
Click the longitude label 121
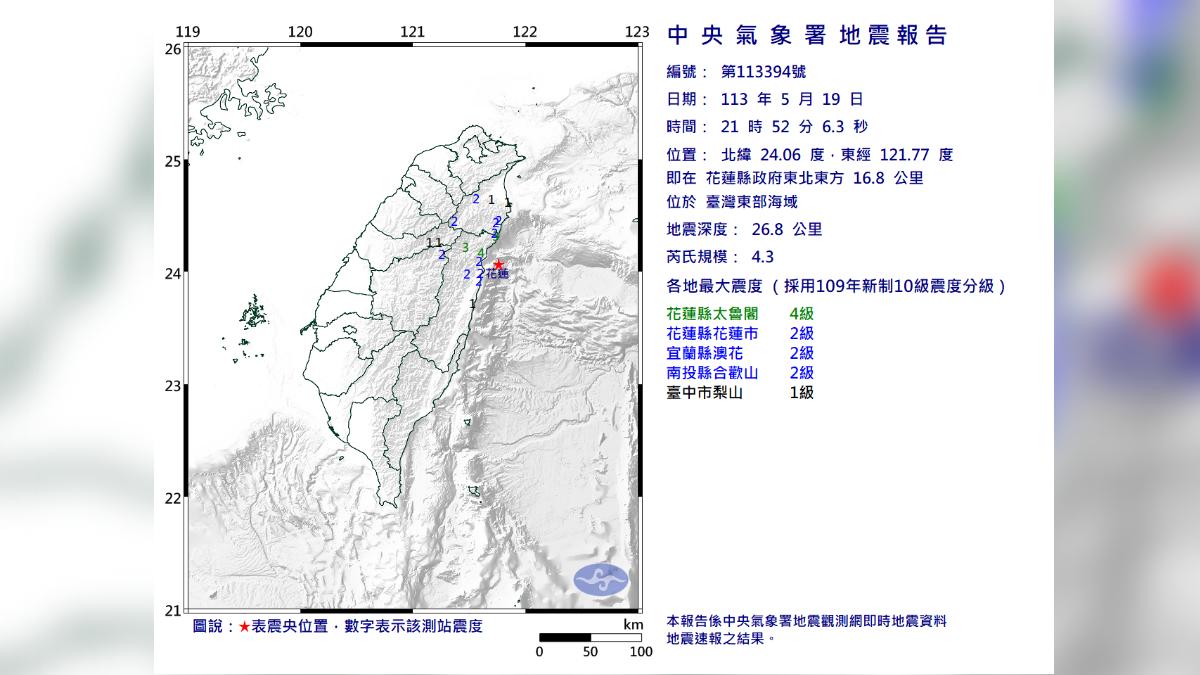point(413,32)
